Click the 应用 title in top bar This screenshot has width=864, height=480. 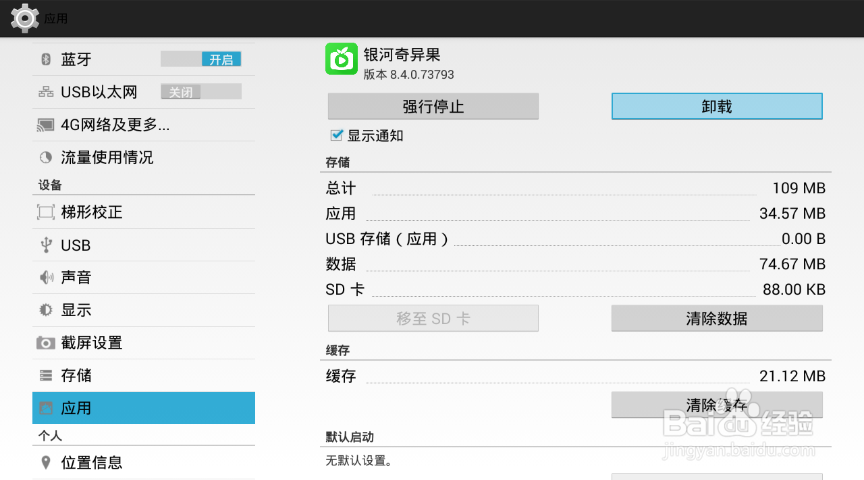click(56, 19)
